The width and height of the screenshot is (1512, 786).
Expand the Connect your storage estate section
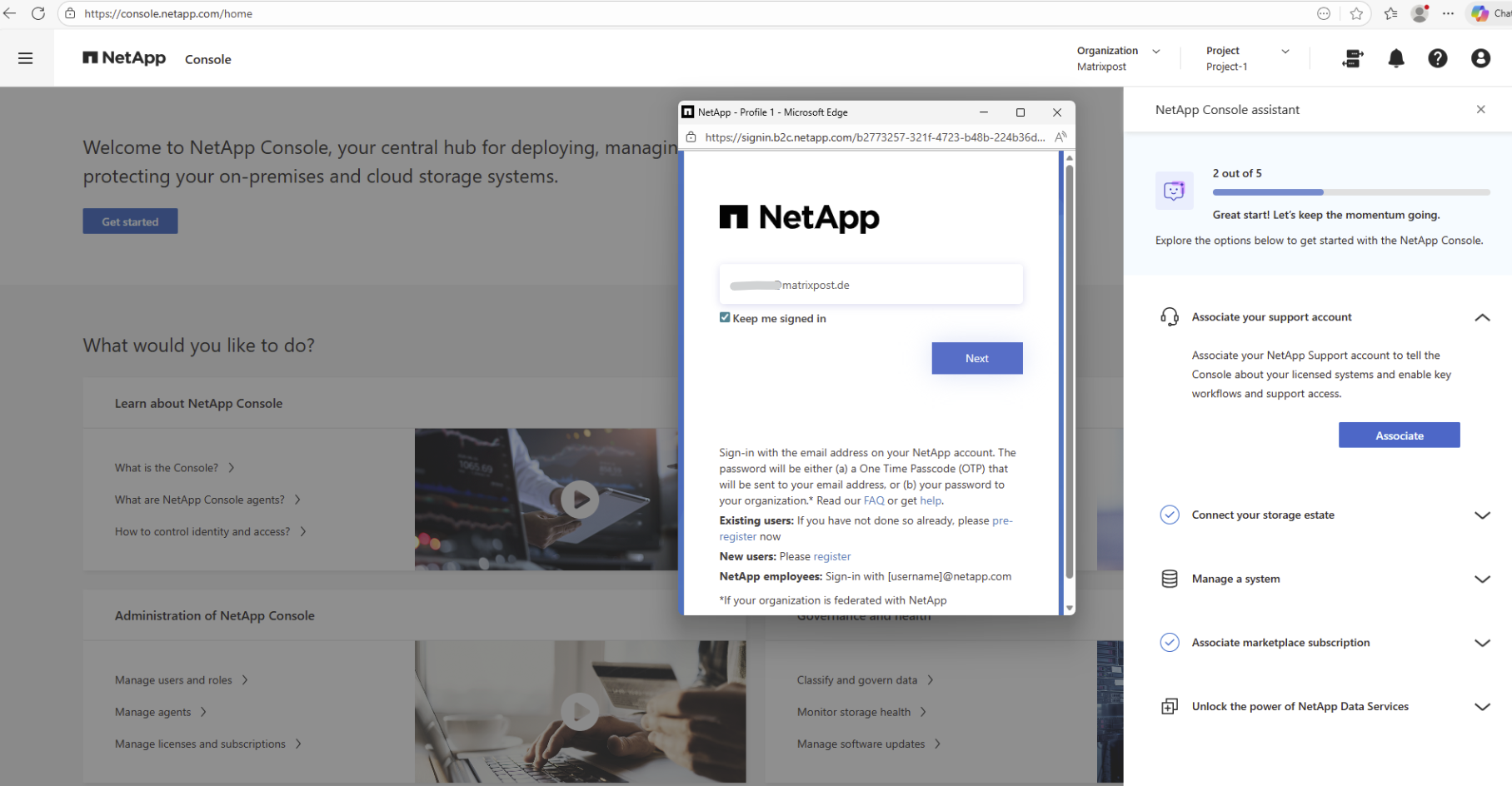[x=1482, y=515]
